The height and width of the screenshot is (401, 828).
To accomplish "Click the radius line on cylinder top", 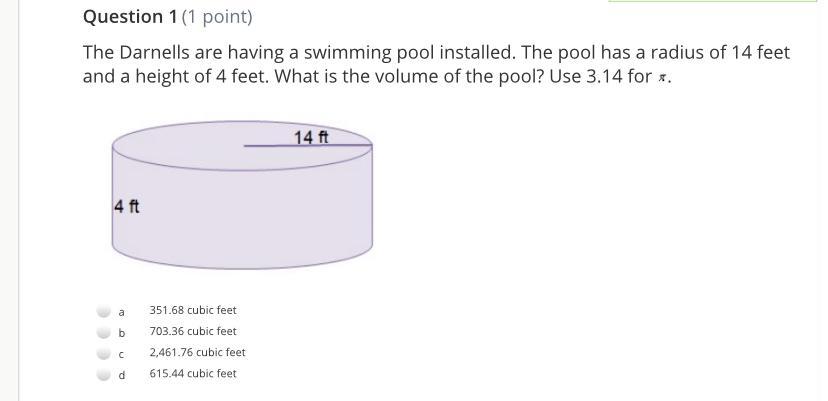I will click(308, 145).
